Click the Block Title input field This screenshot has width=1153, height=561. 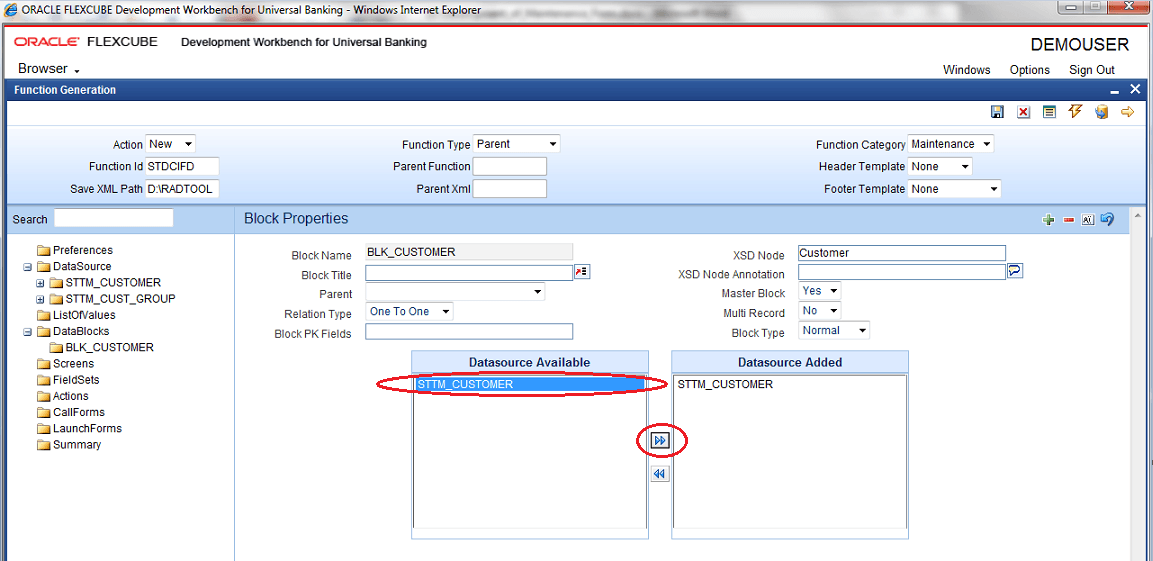click(x=469, y=273)
